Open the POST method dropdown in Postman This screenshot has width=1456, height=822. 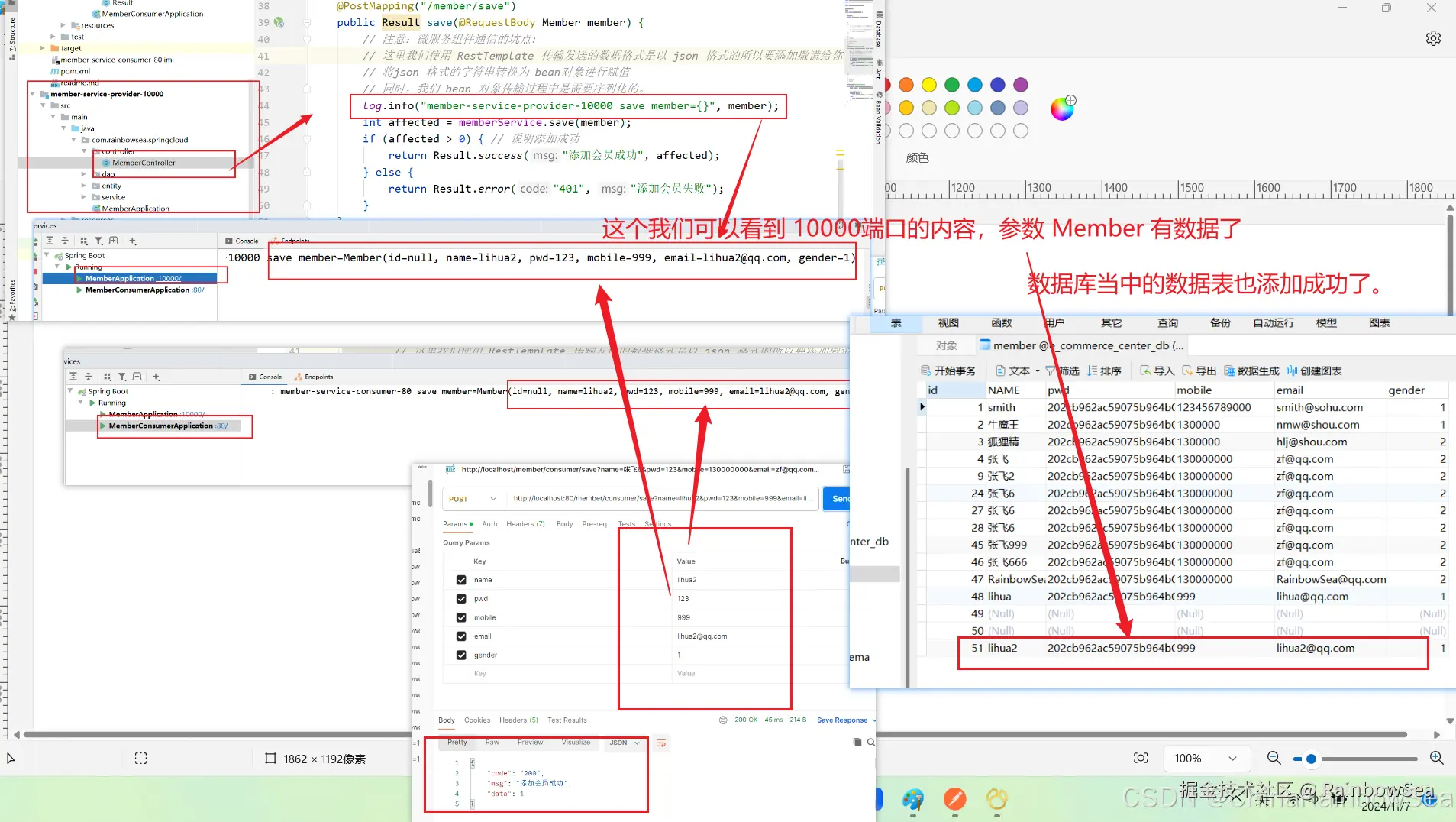(x=472, y=499)
